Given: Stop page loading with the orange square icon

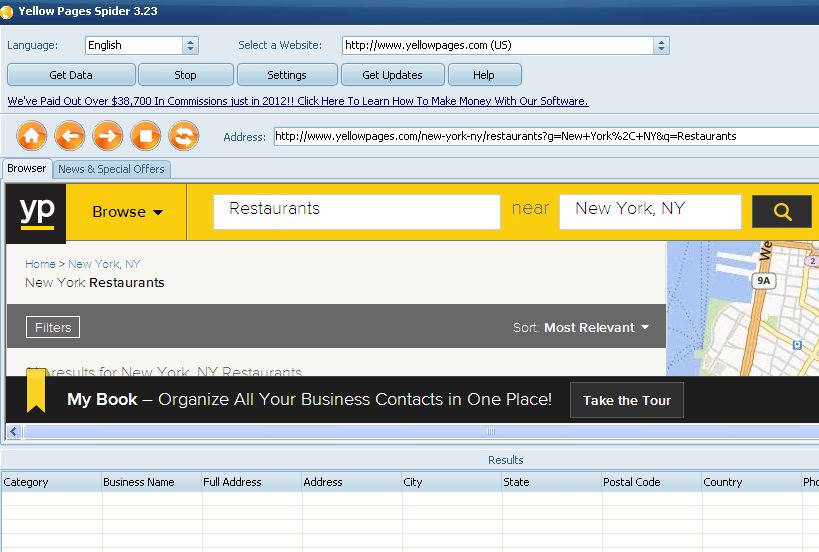Looking at the screenshot, I should click(x=146, y=136).
